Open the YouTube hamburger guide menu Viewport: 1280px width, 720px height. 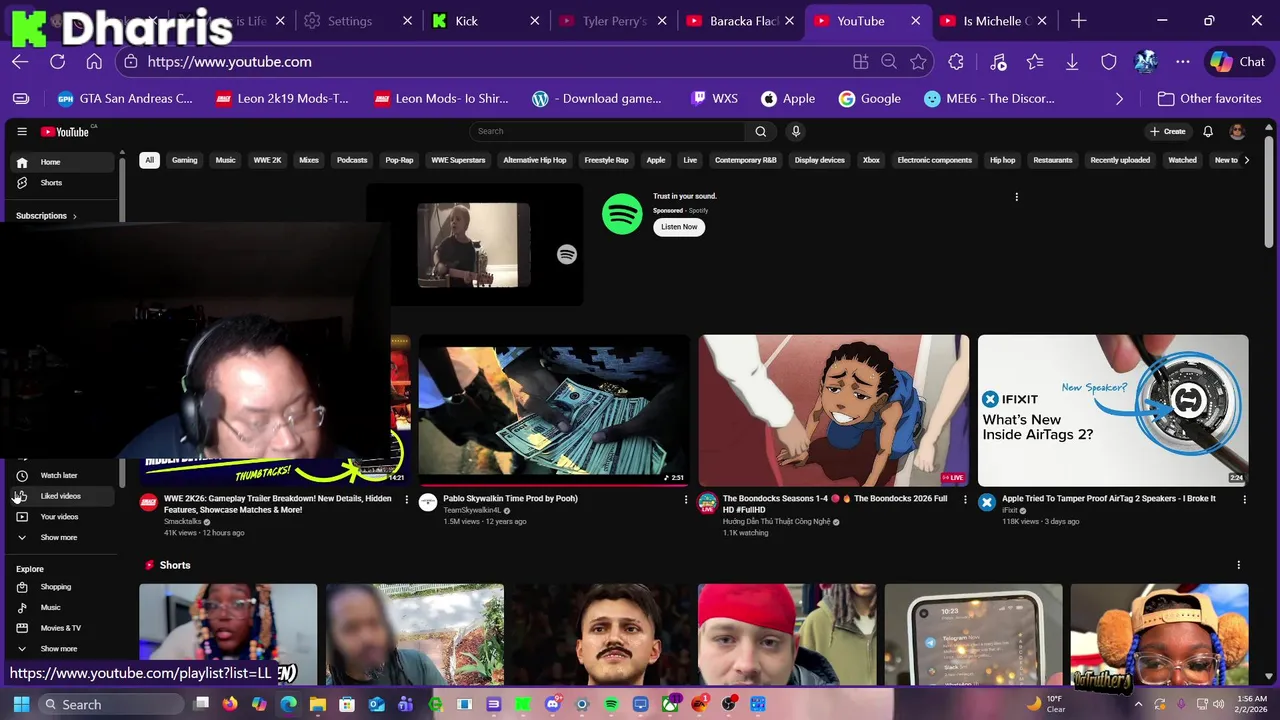22,131
